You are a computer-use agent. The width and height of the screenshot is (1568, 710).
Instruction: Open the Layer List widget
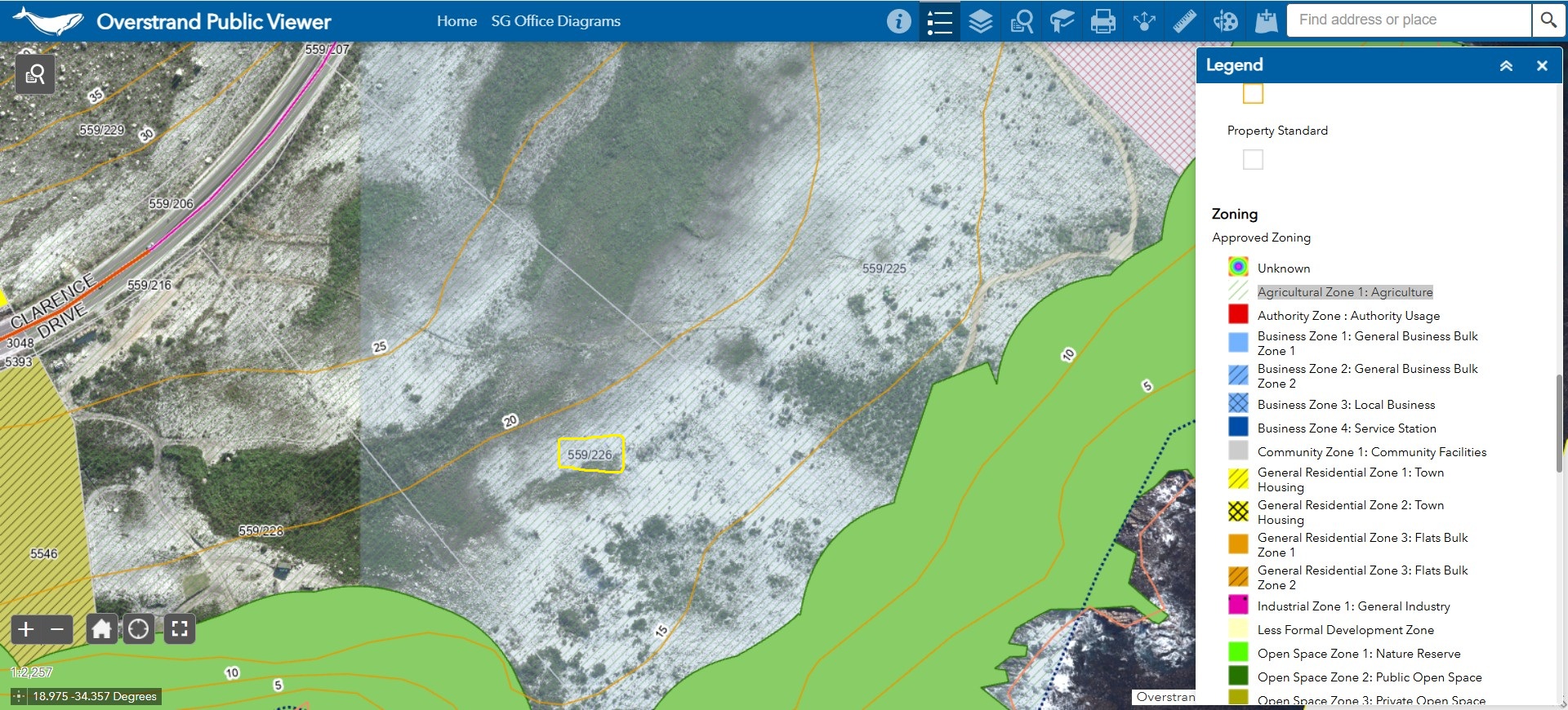(x=980, y=21)
